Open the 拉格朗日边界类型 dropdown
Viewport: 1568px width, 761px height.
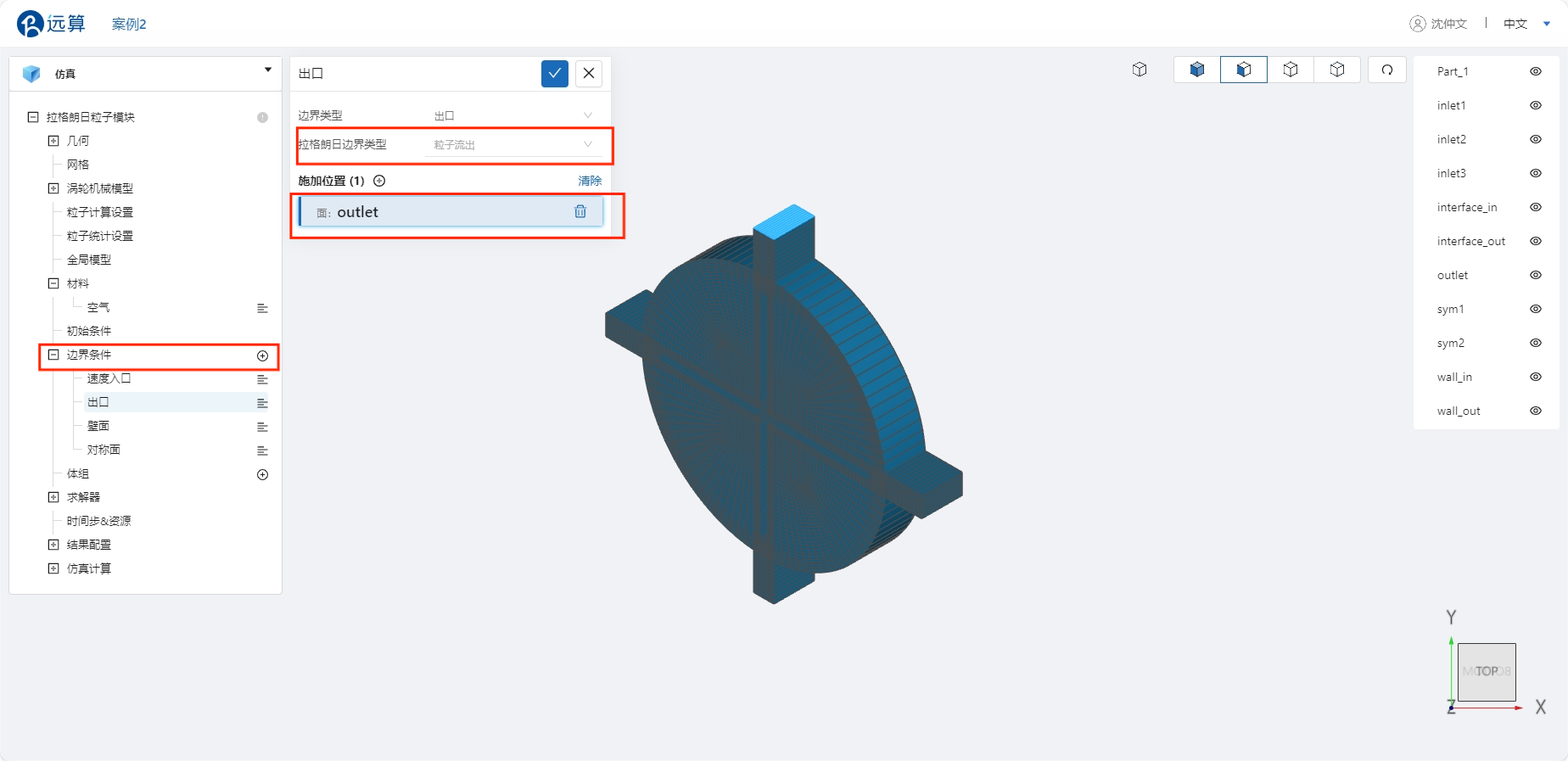tap(513, 144)
